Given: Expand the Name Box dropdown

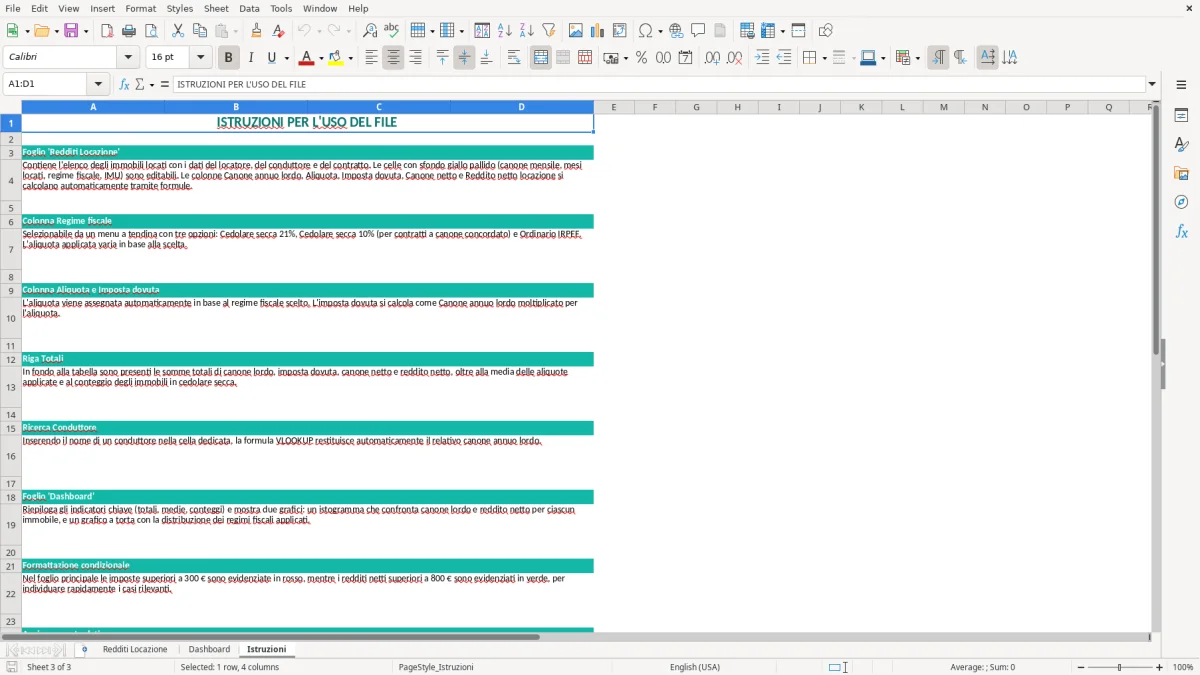Looking at the screenshot, I should (x=98, y=84).
